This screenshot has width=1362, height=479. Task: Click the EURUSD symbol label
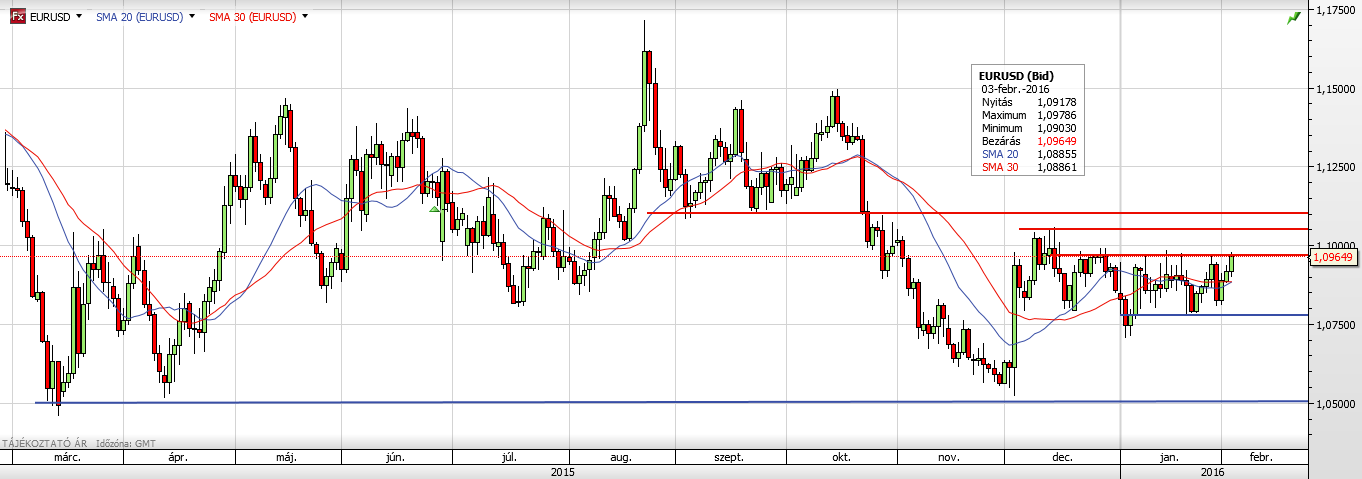[x=50, y=17]
